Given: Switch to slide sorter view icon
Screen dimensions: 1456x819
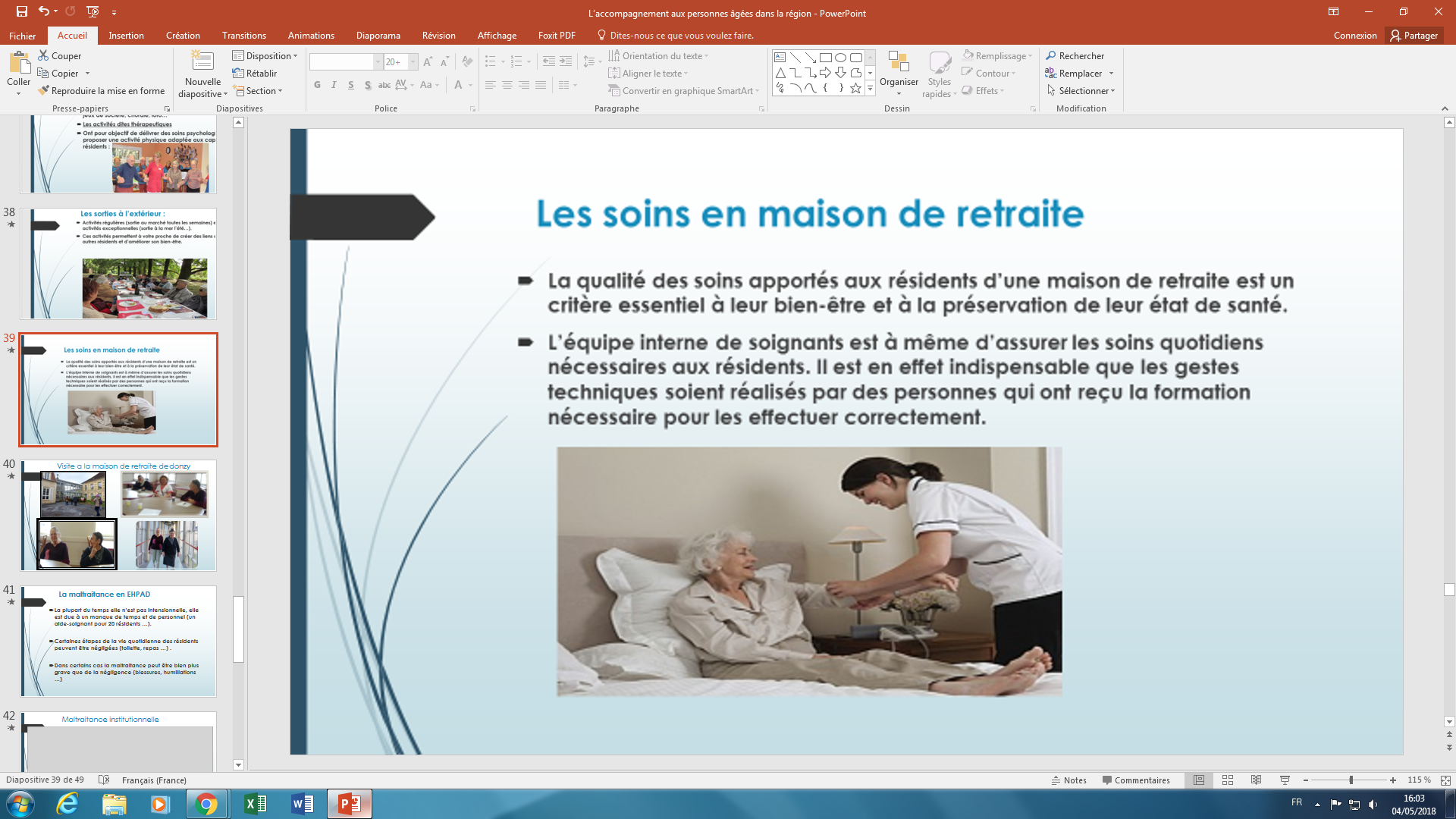Looking at the screenshot, I should coord(1228,780).
